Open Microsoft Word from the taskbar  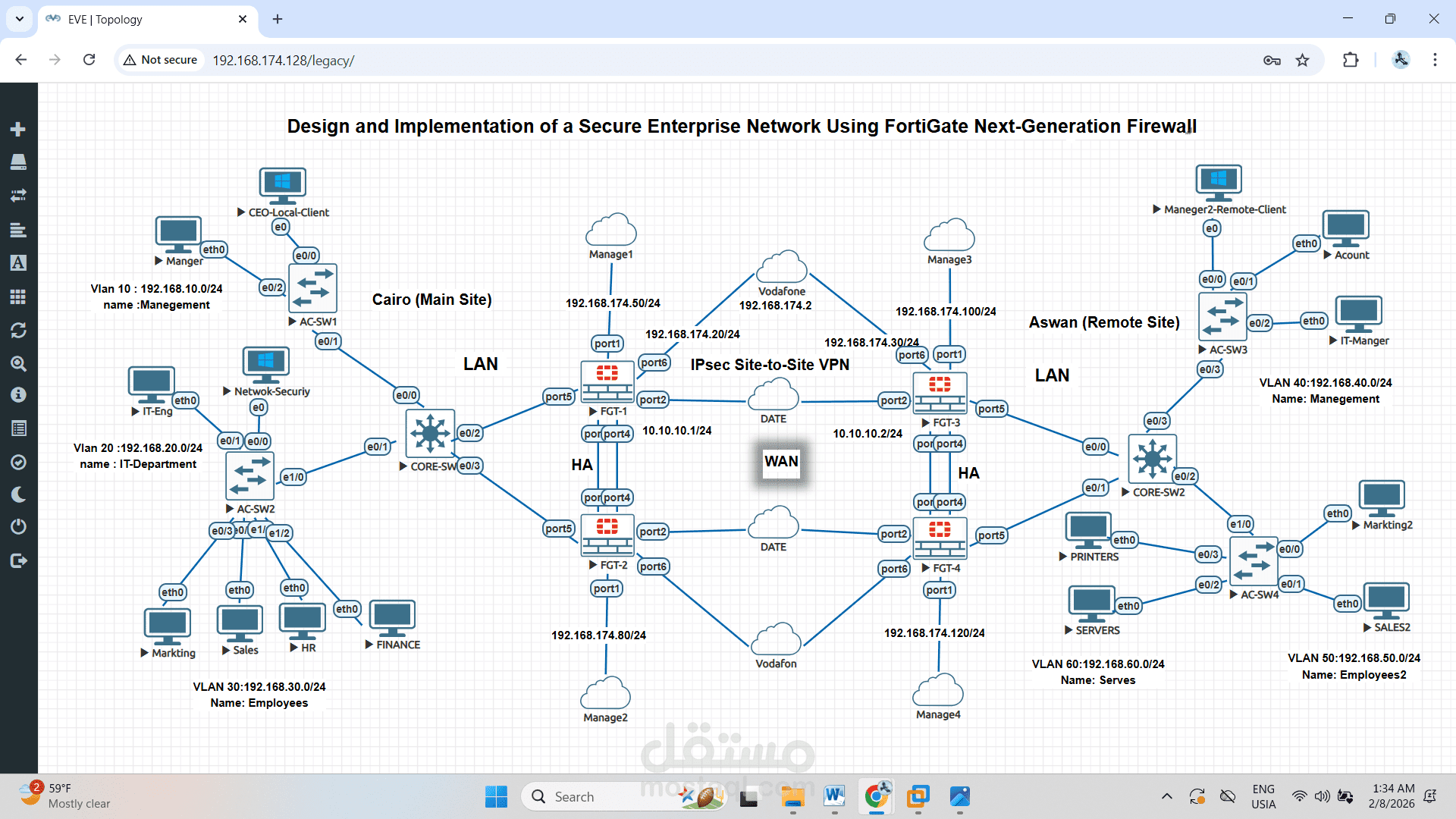click(834, 797)
